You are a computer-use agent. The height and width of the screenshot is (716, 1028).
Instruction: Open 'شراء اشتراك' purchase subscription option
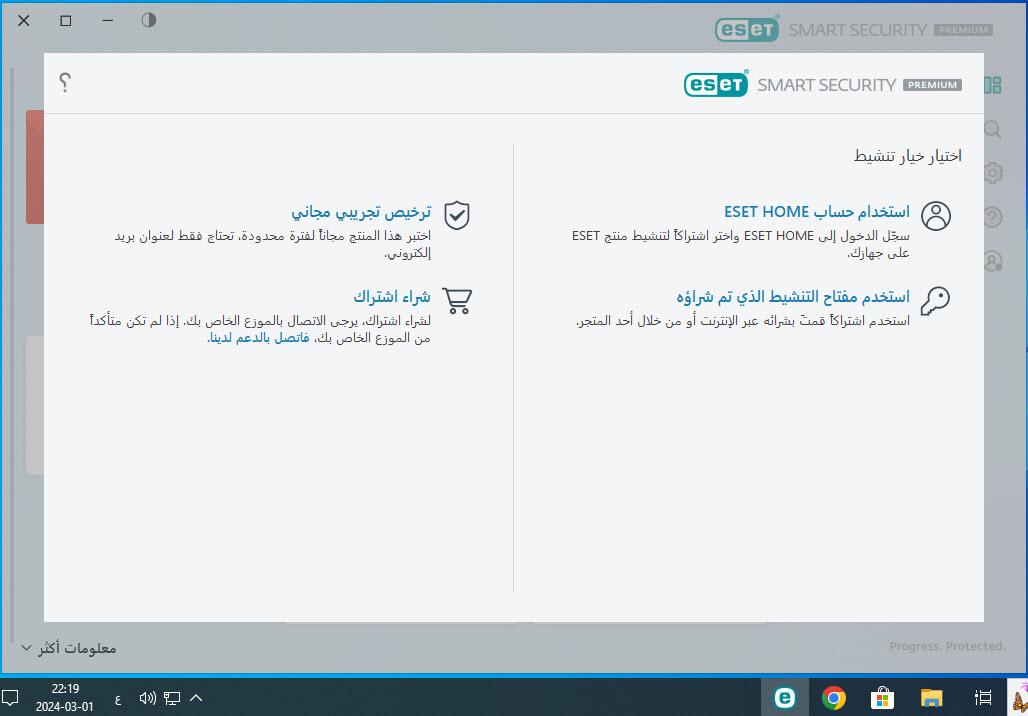pos(392,297)
